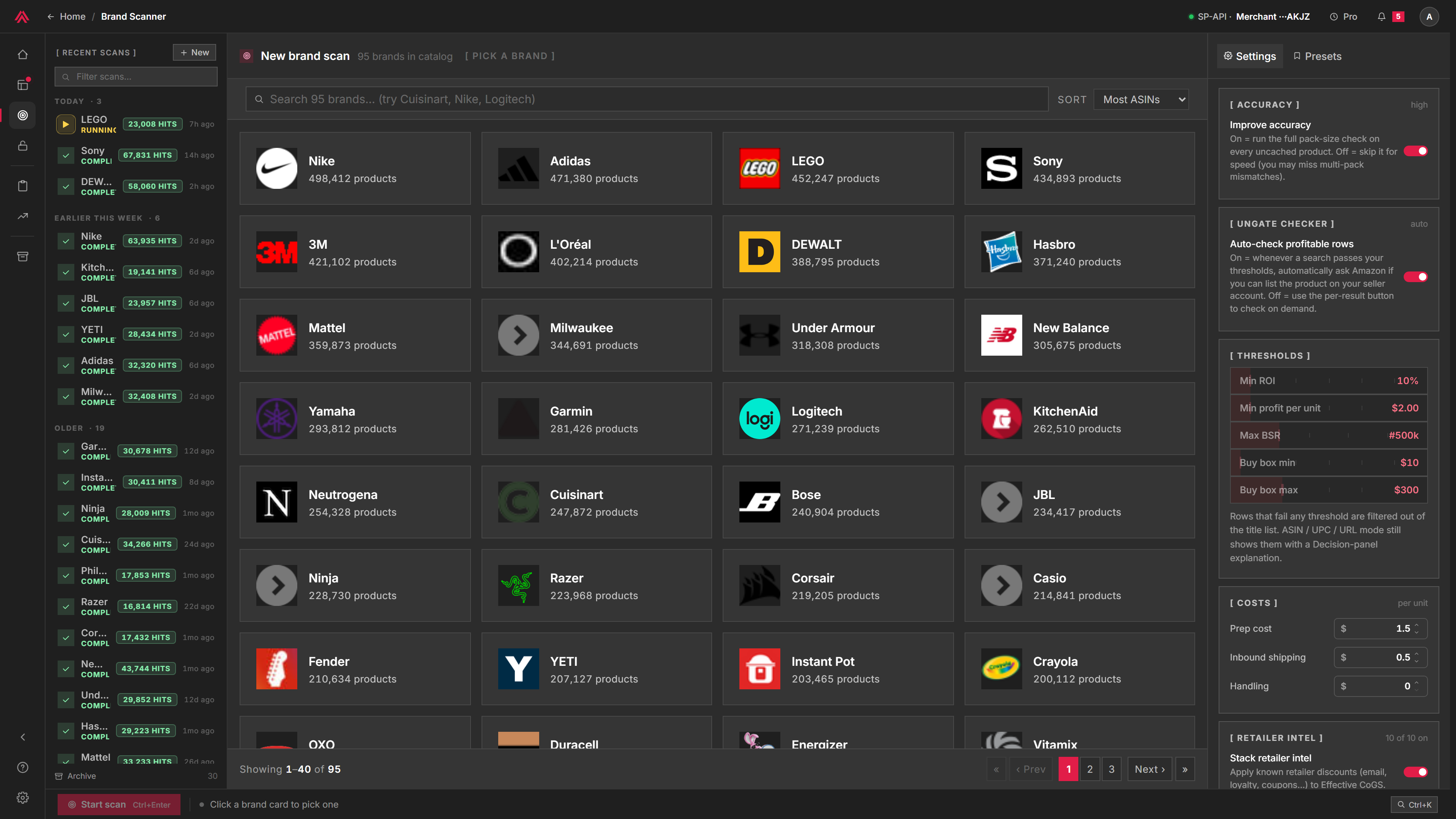Open the trend chart icon in sidebar
Image resolution: width=1456 pixels, height=819 pixels.
coord(23,216)
